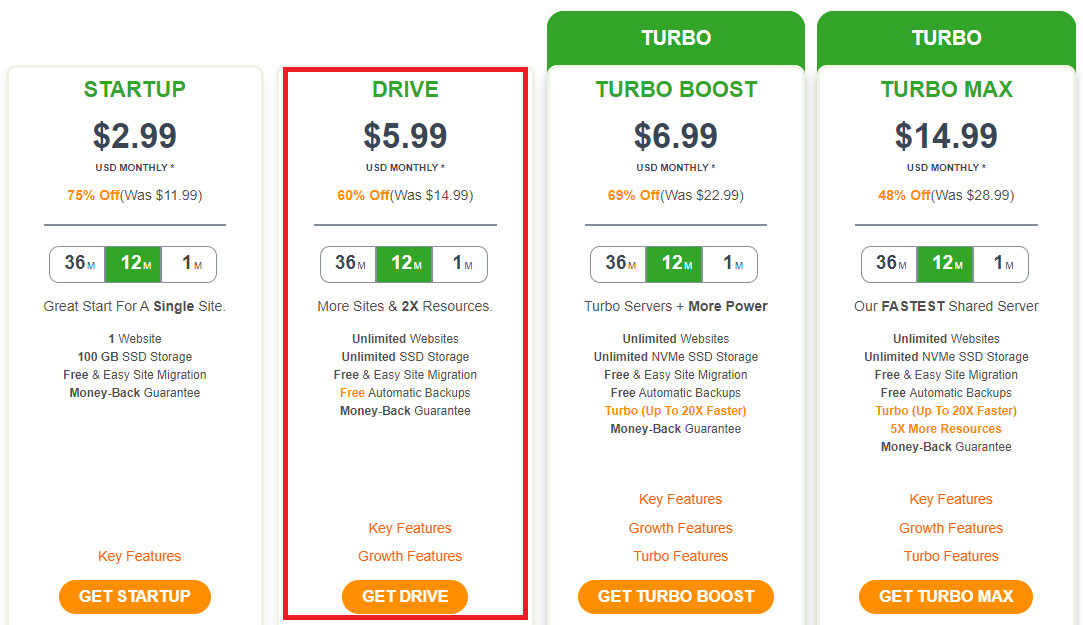Expand Key Features under the Turbo Max plan
This screenshot has height=625, width=1083.
950,499
